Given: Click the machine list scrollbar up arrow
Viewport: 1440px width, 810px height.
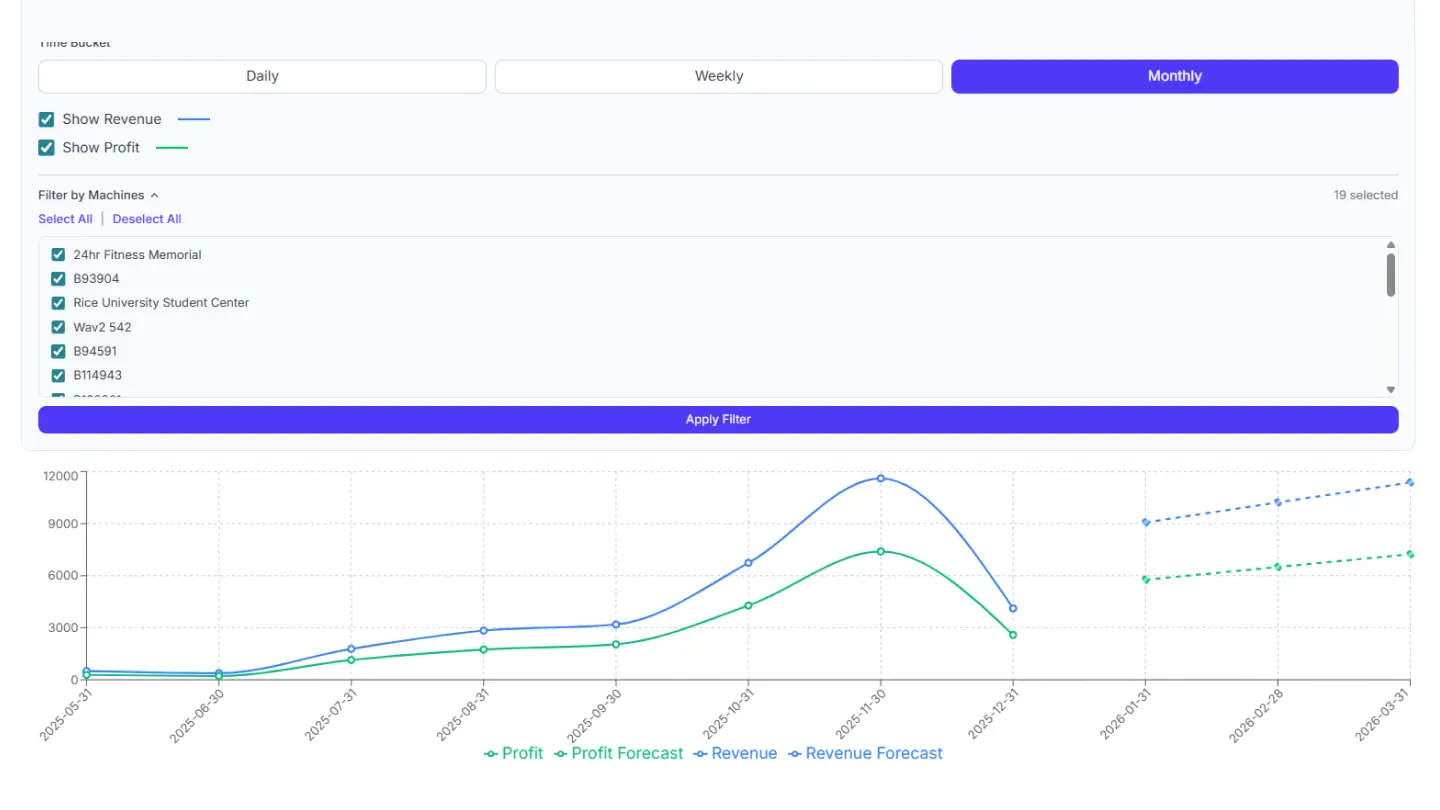Looking at the screenshot, I should coord(1390,243).
